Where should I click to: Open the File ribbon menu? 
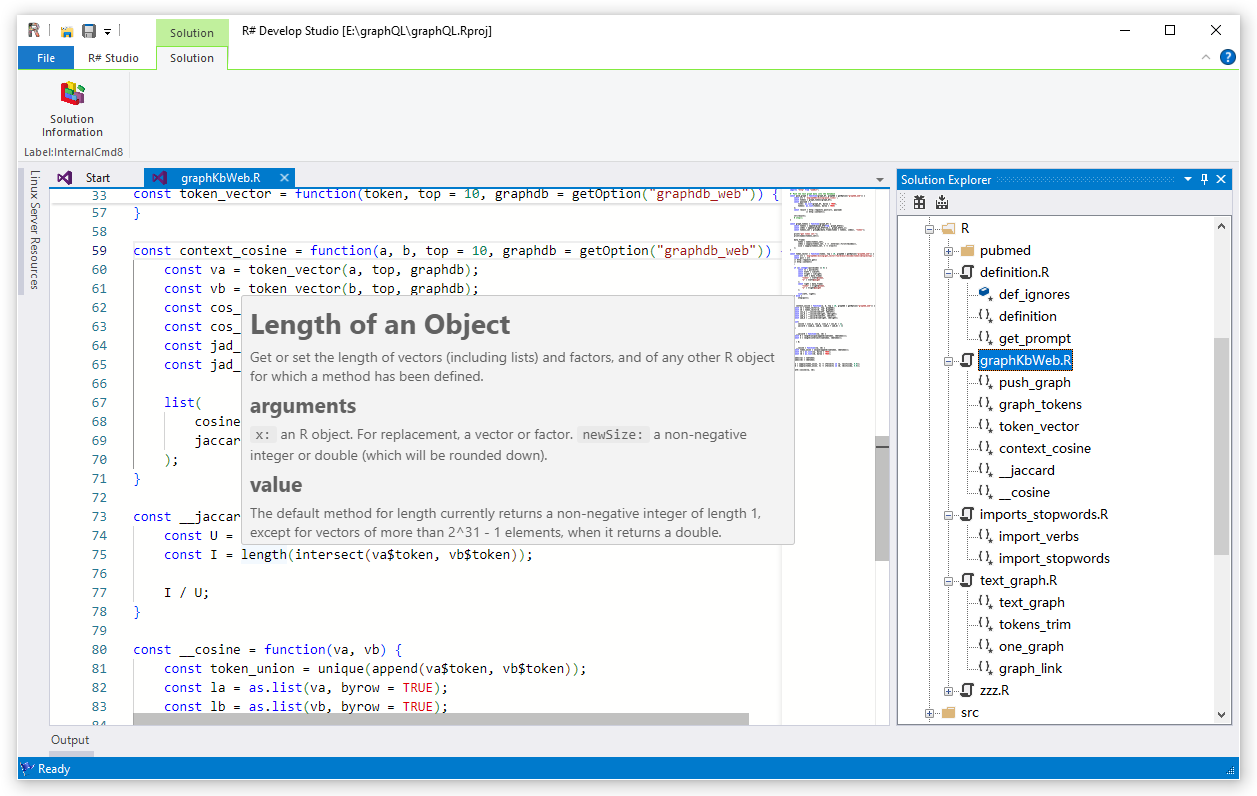[x=46, y=58]
